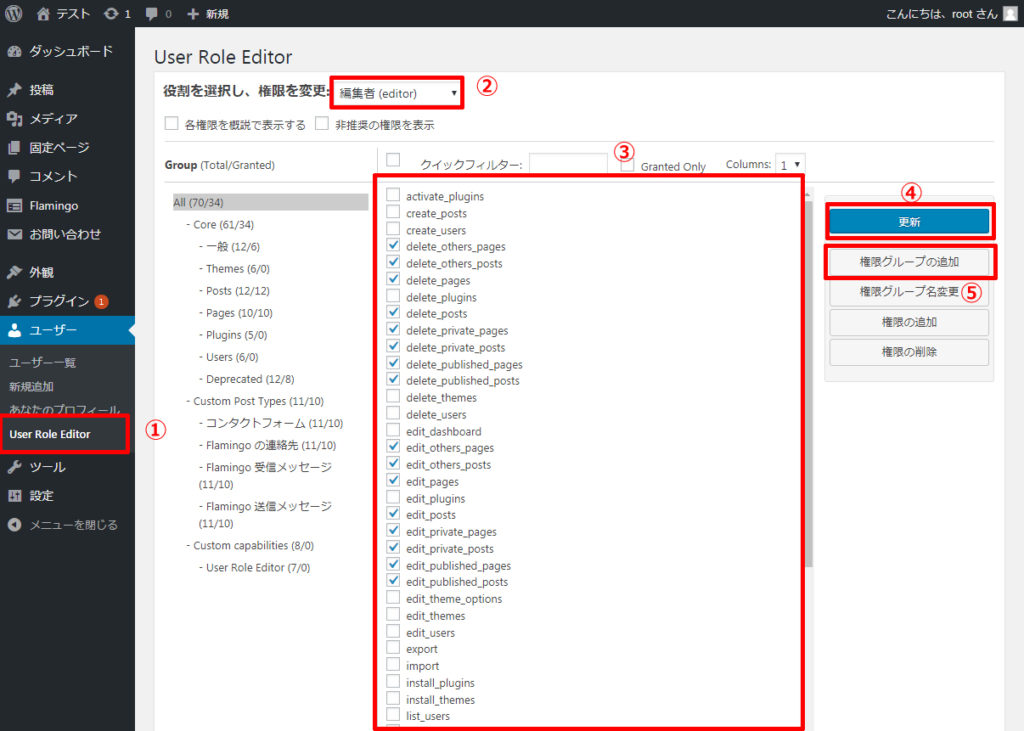Click the blue 更新 button
This screenshot has height=731, width=1024.
point(908,221)
